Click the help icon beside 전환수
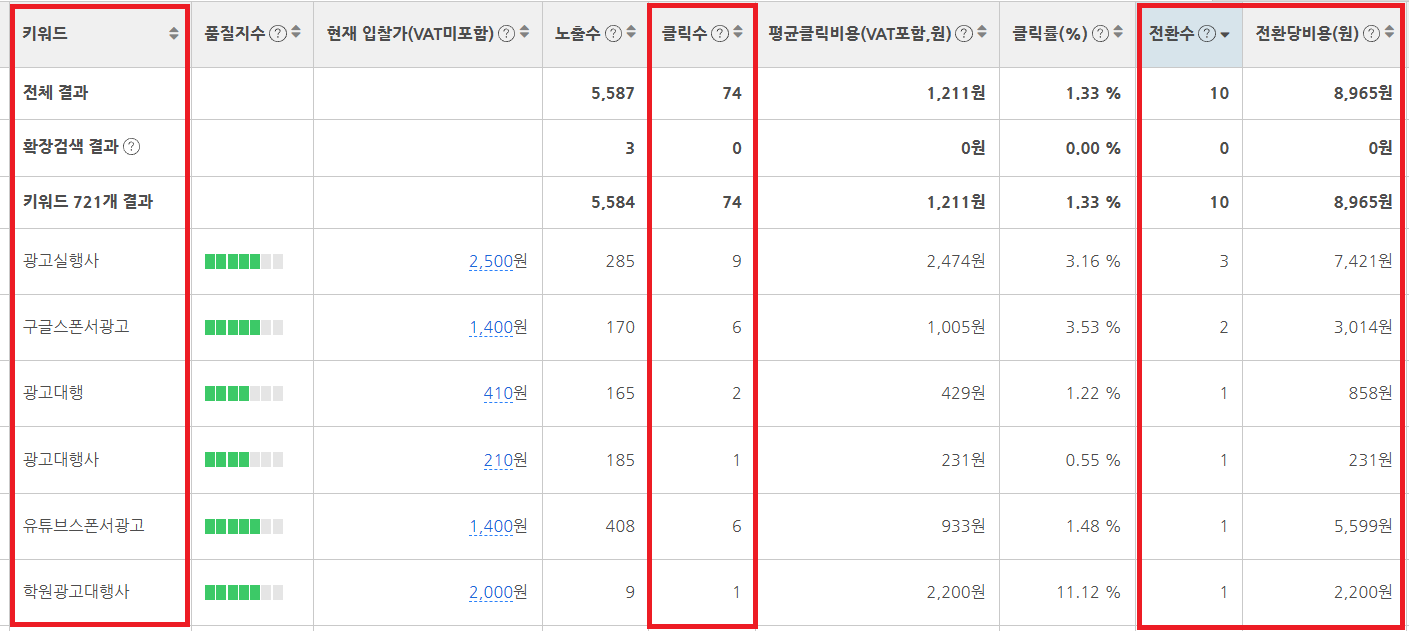This screenshot has height=631, width=1409. point(1207,33)
